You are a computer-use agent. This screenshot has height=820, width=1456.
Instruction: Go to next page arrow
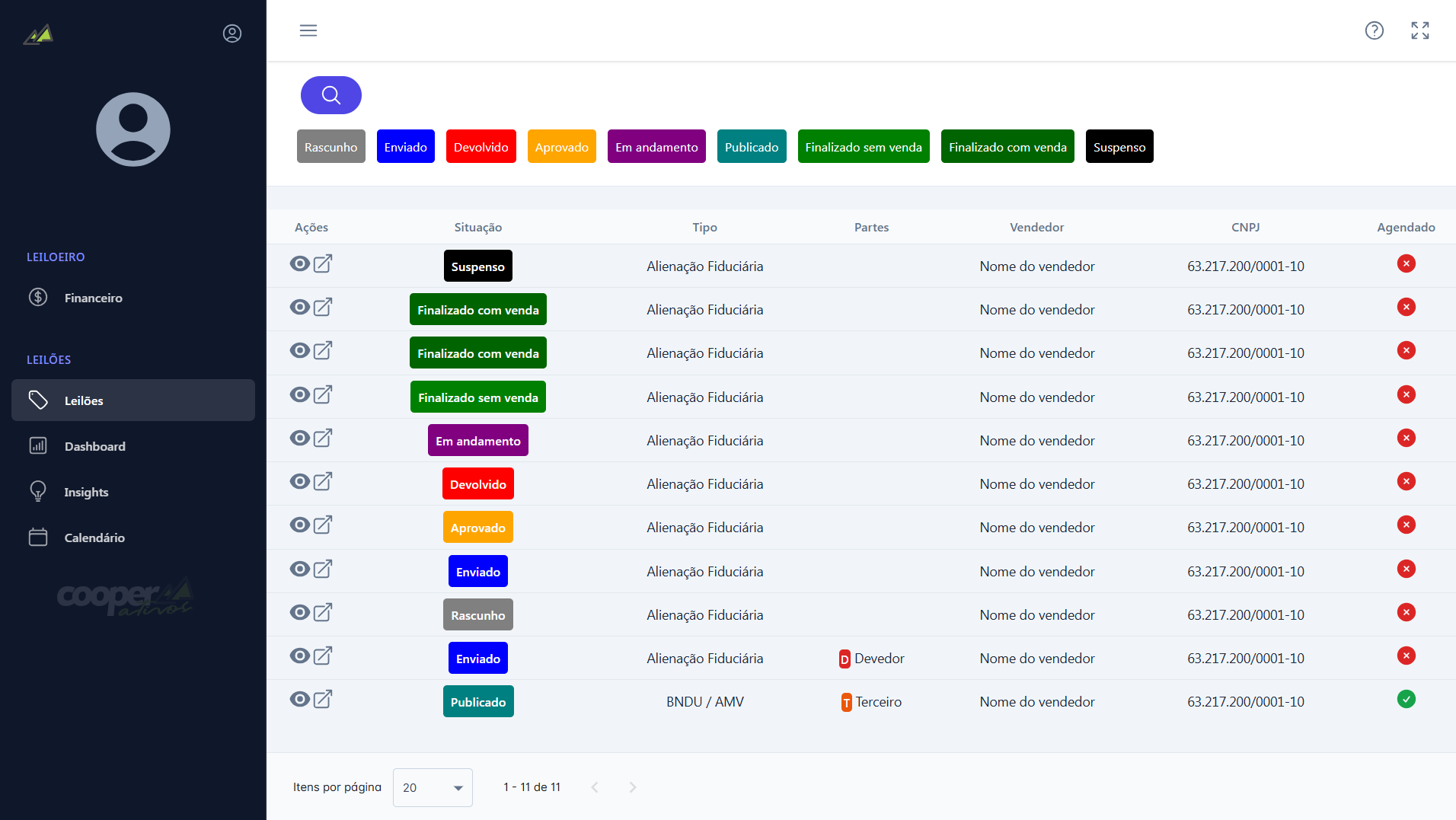[633, 787]
